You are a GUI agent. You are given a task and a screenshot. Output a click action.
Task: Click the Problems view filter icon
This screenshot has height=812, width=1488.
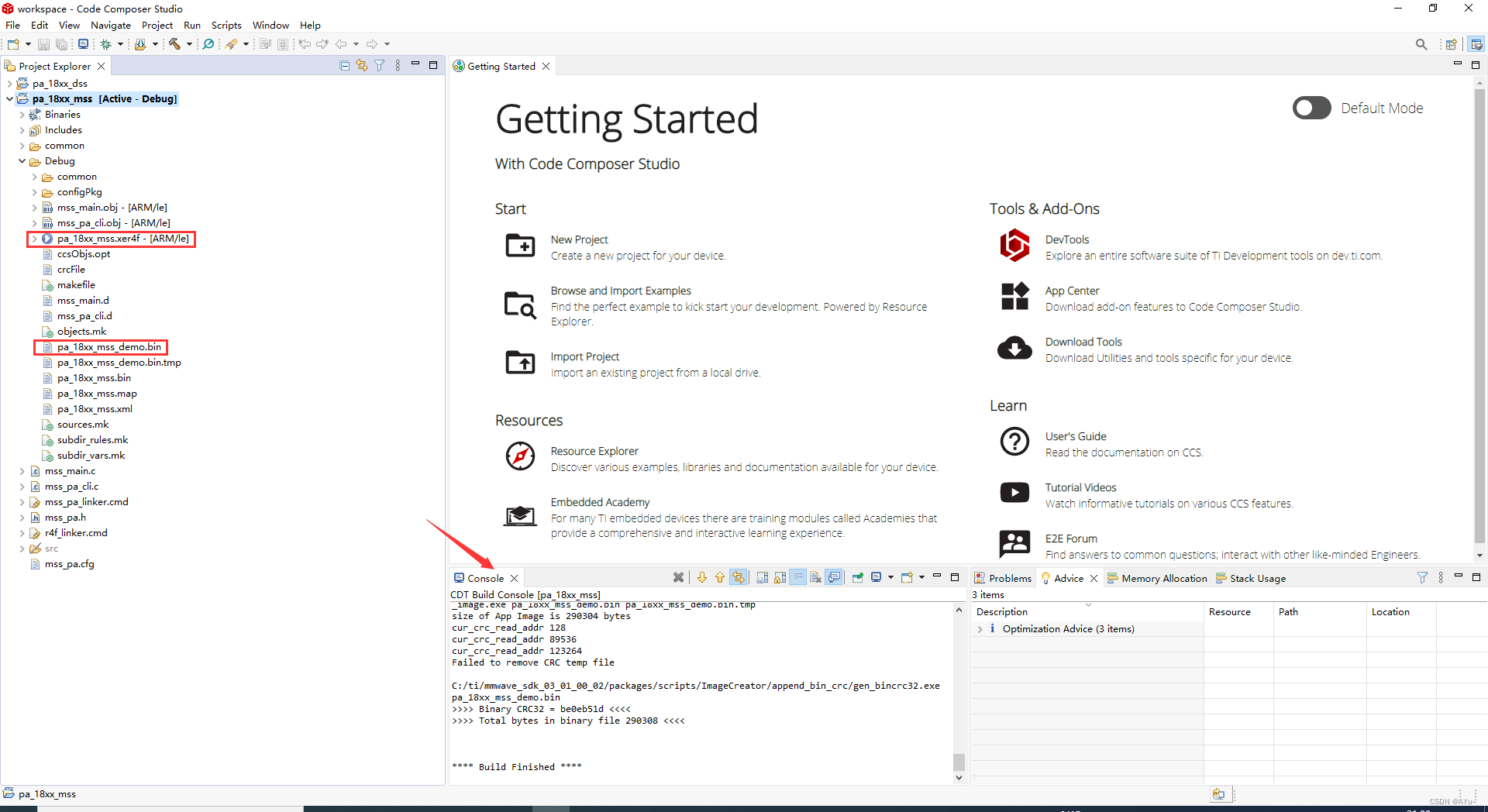(1422, 578)
